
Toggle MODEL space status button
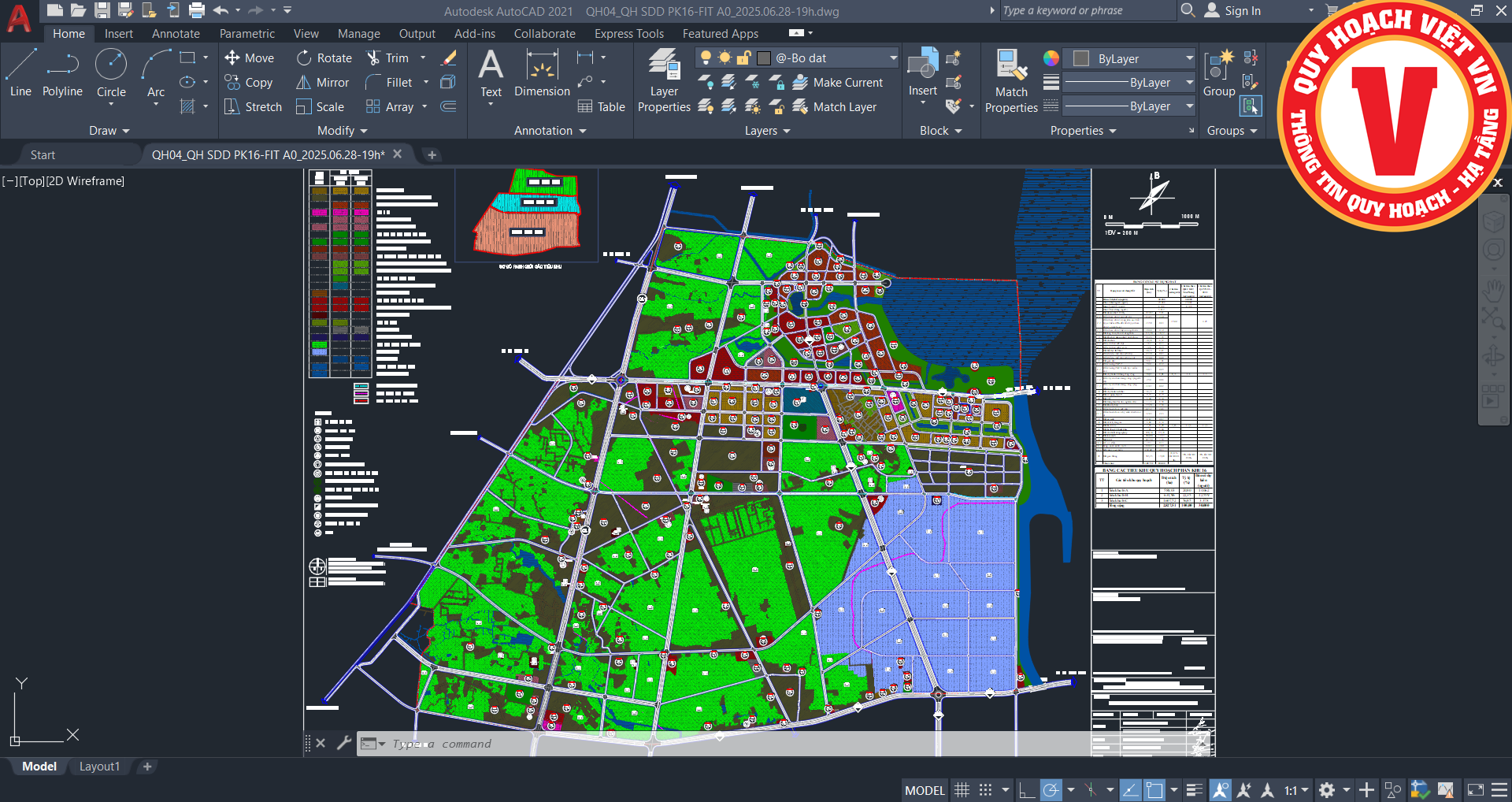(925, 790)
